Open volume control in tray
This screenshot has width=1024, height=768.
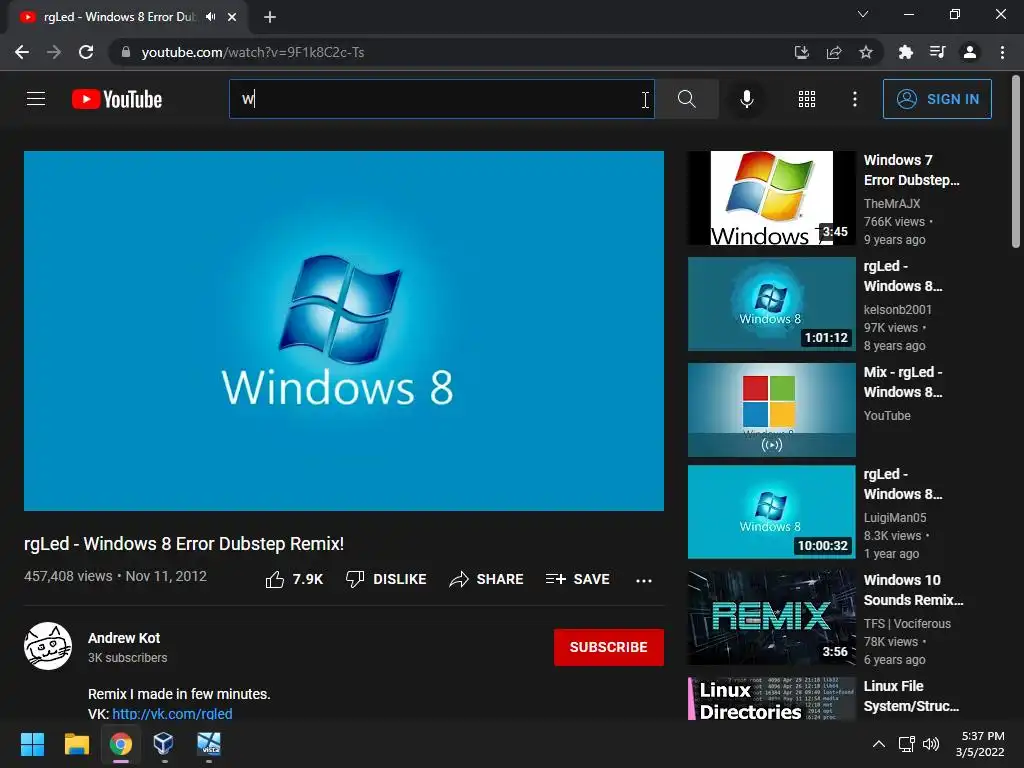pyautogui.click(x=931, y=744)
